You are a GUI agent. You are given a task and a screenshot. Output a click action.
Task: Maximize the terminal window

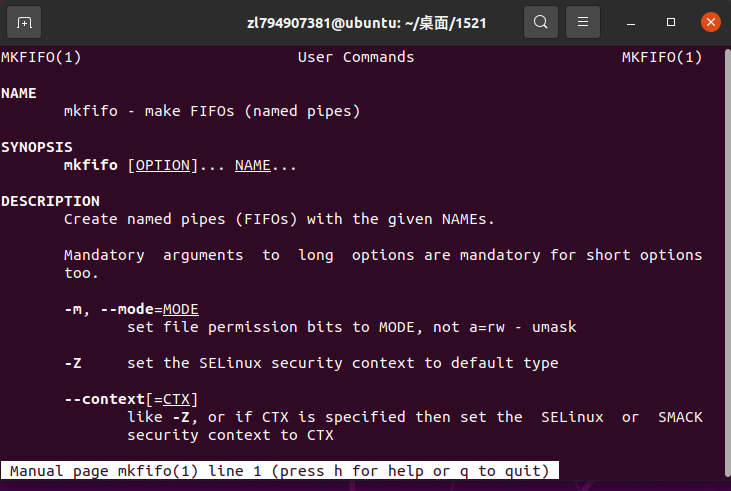coord(671,22)
